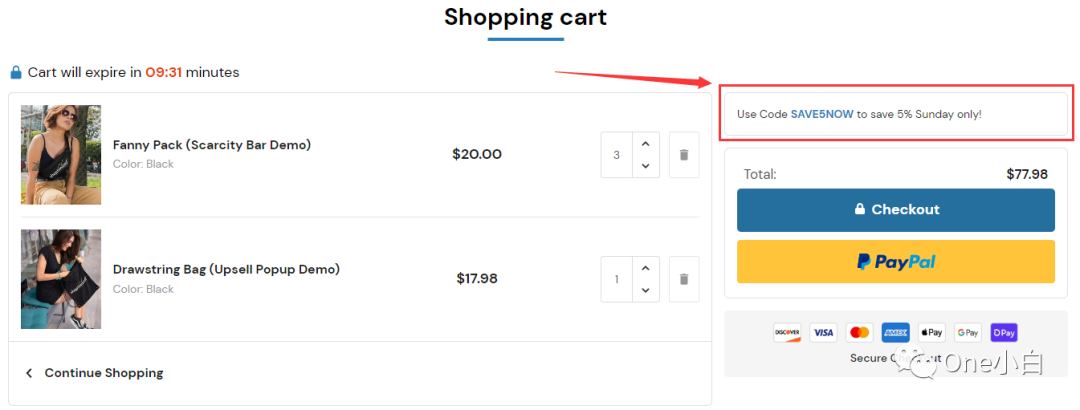1080x410 pixels.
Task: Click the Shop Pay icon
Action: pos(1004,333)
